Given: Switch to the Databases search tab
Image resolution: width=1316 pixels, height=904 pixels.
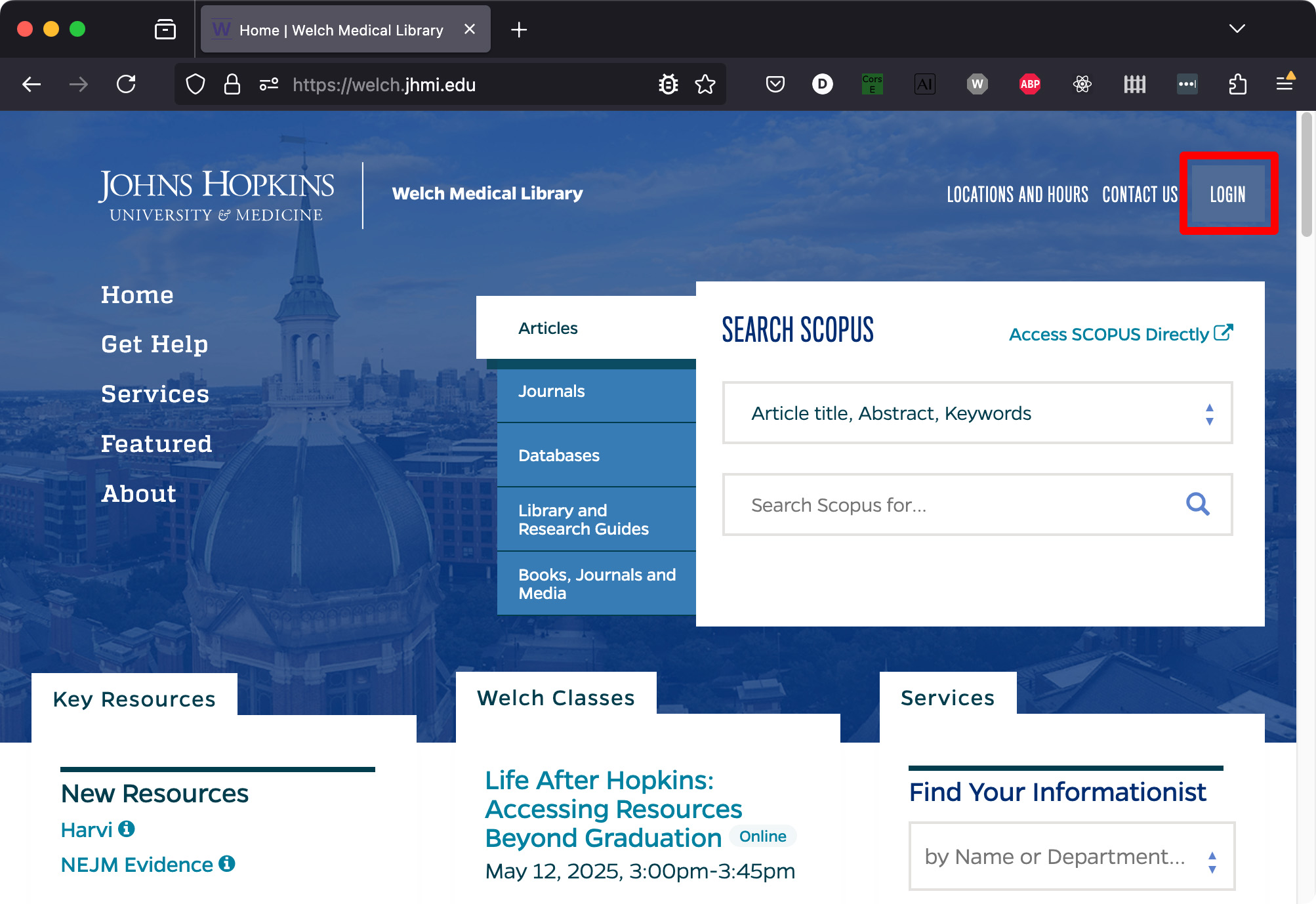Looking at the screenshot, I should click(x=597, y=455).
